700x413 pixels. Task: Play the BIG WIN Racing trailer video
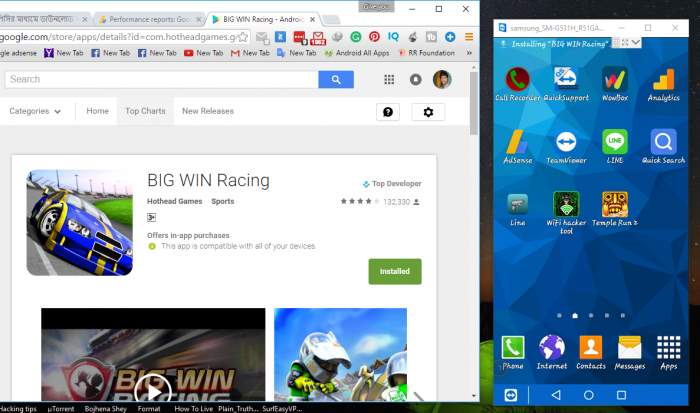point(153,392)
